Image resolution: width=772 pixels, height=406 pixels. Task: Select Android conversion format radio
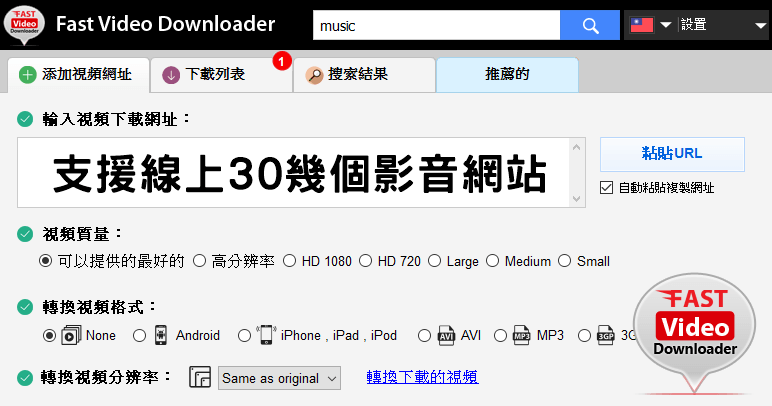139,336
